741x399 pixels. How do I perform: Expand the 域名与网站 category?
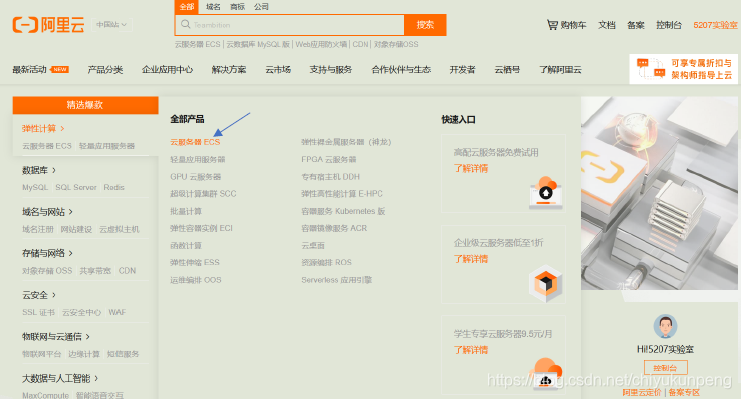pos(47,212)
